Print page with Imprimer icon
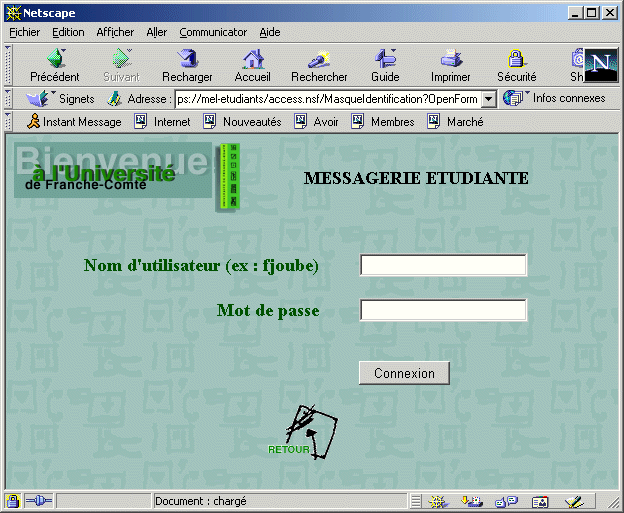The image size is (624, 513). click(x=451, y=59)
